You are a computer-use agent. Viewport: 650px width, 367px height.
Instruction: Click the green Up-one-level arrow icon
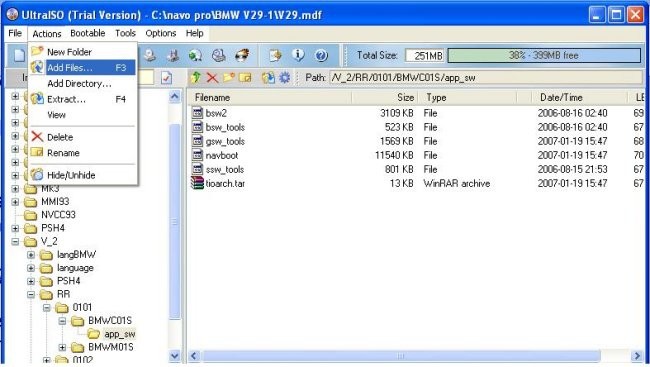pos(196,77)
